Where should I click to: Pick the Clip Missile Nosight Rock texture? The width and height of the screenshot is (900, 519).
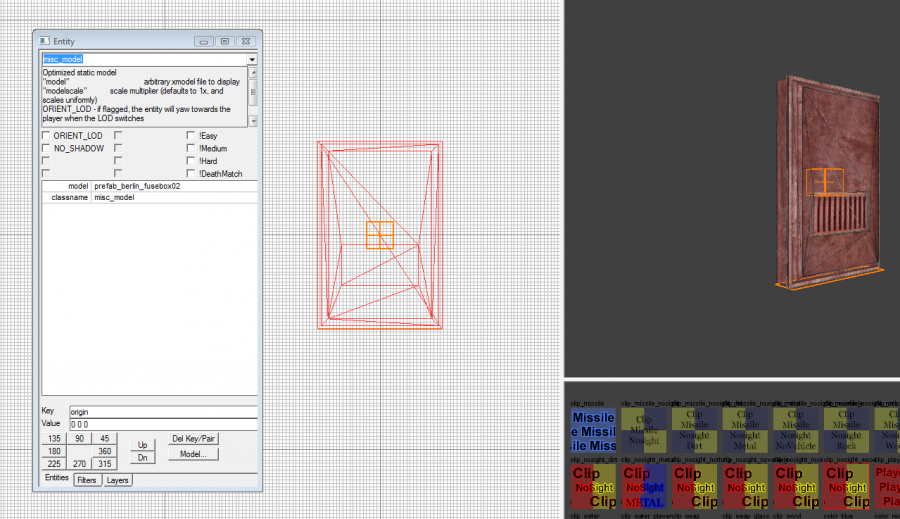coord(845,430)
